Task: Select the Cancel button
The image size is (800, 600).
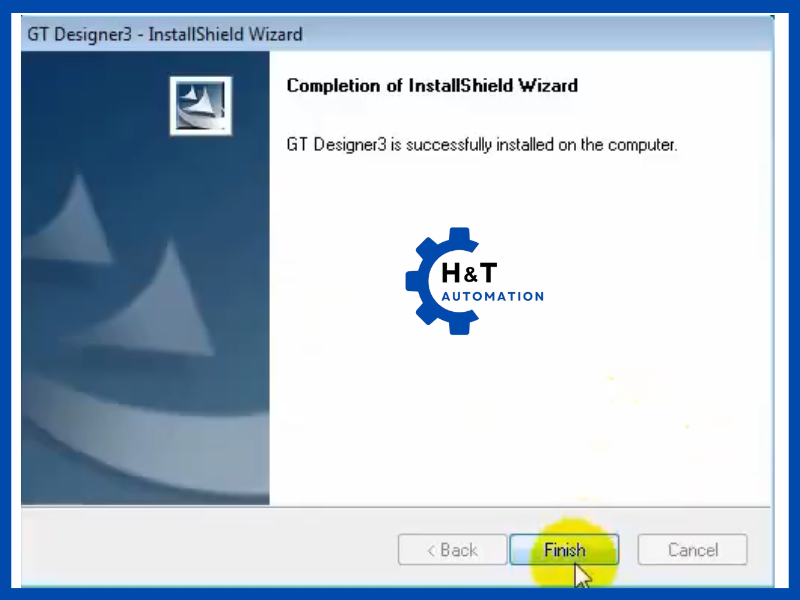Action: click(692, 549)
